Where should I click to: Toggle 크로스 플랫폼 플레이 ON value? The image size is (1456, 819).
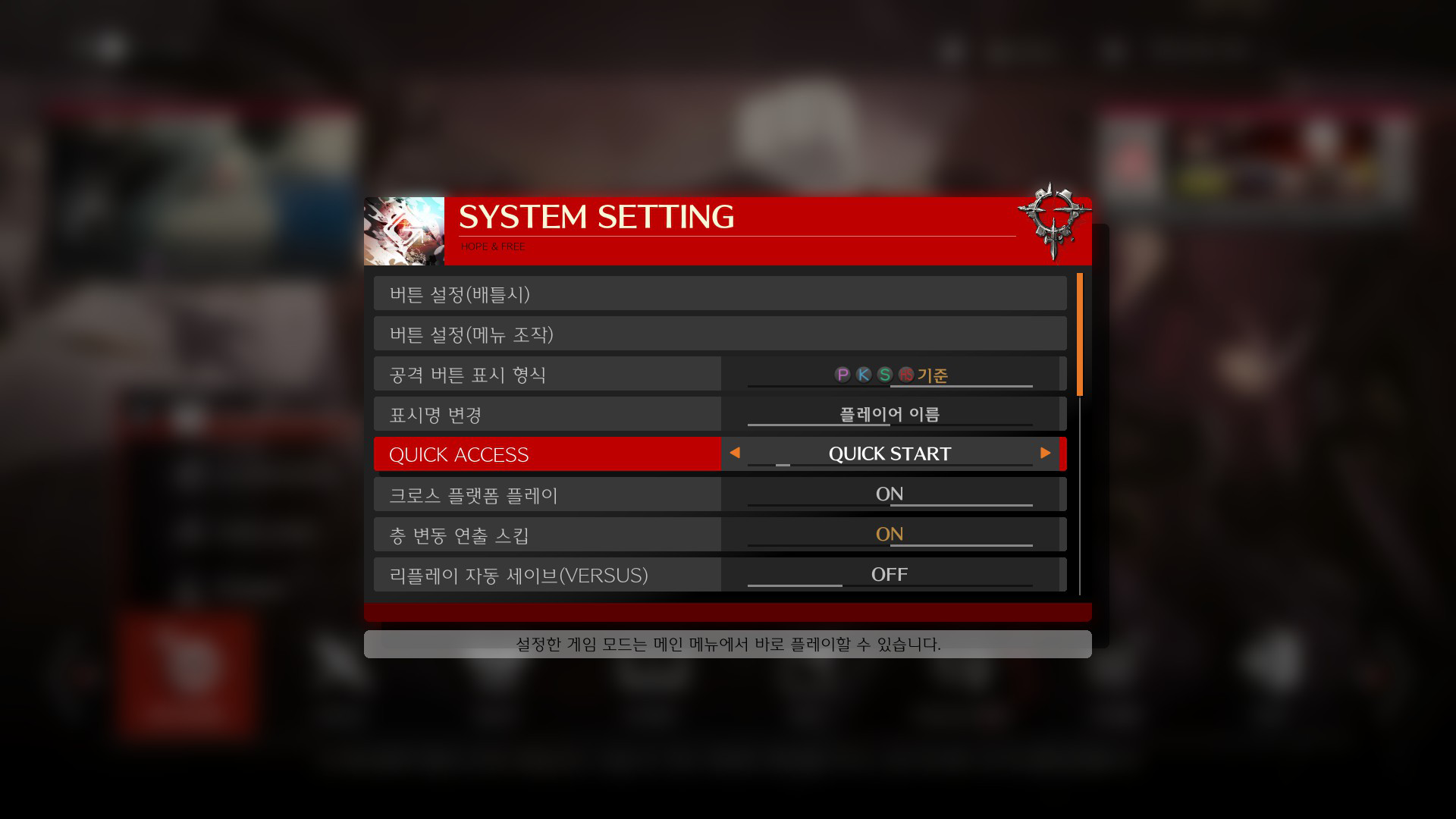pyautogui.click(x=890, y=494)
